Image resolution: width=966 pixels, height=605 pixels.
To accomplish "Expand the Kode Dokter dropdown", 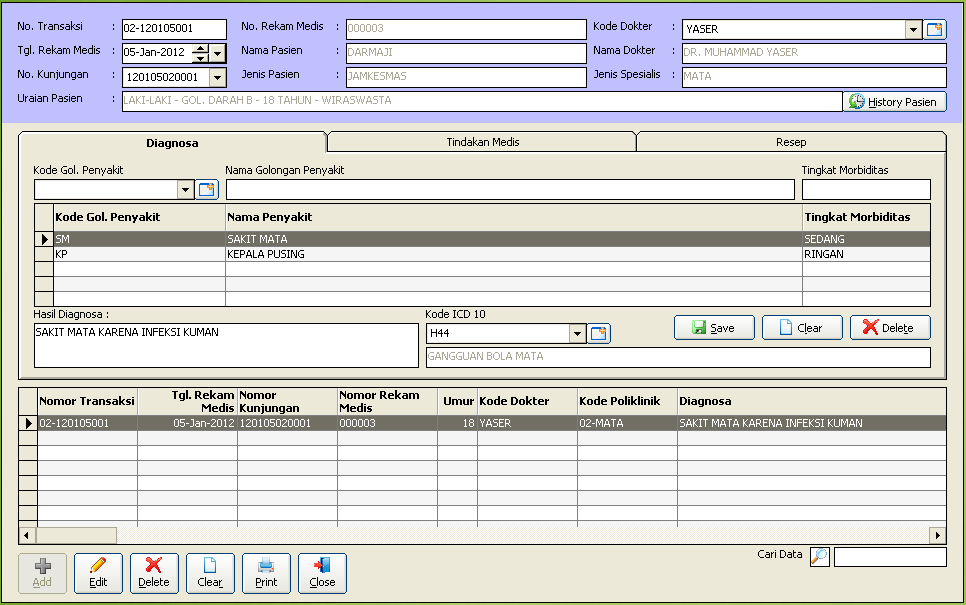I will pos(912,29).
